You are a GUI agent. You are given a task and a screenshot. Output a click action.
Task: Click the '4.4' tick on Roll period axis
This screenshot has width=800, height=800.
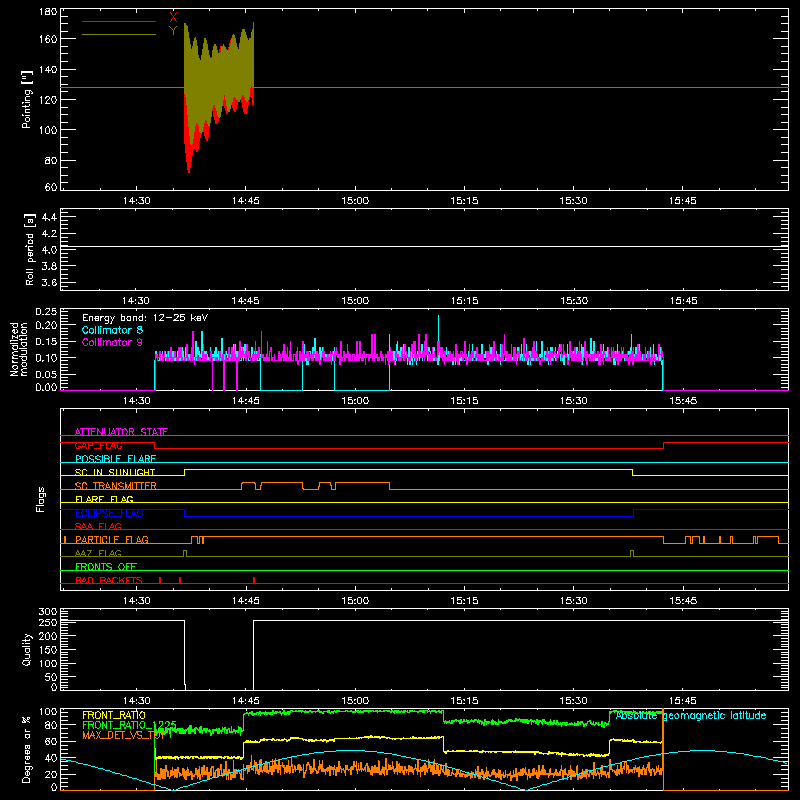(x=49, y=218)
